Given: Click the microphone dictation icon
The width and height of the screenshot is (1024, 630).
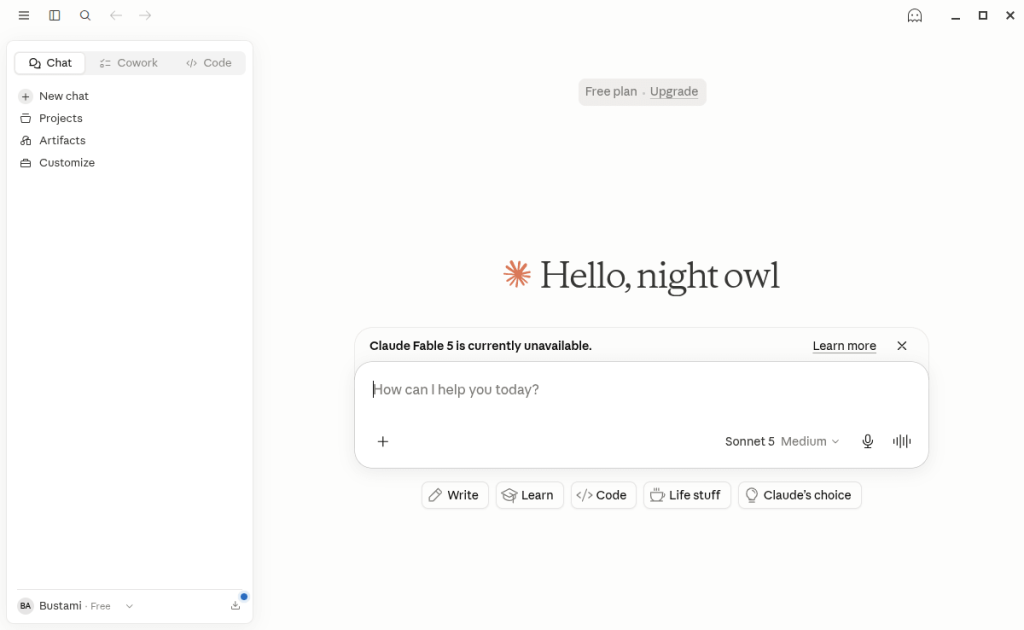Looking at the screenshot, I should coord(867,441).
